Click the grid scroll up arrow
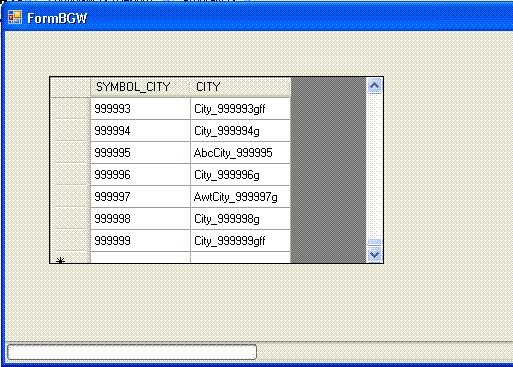 pyautogui.click(x=374, y=86)
